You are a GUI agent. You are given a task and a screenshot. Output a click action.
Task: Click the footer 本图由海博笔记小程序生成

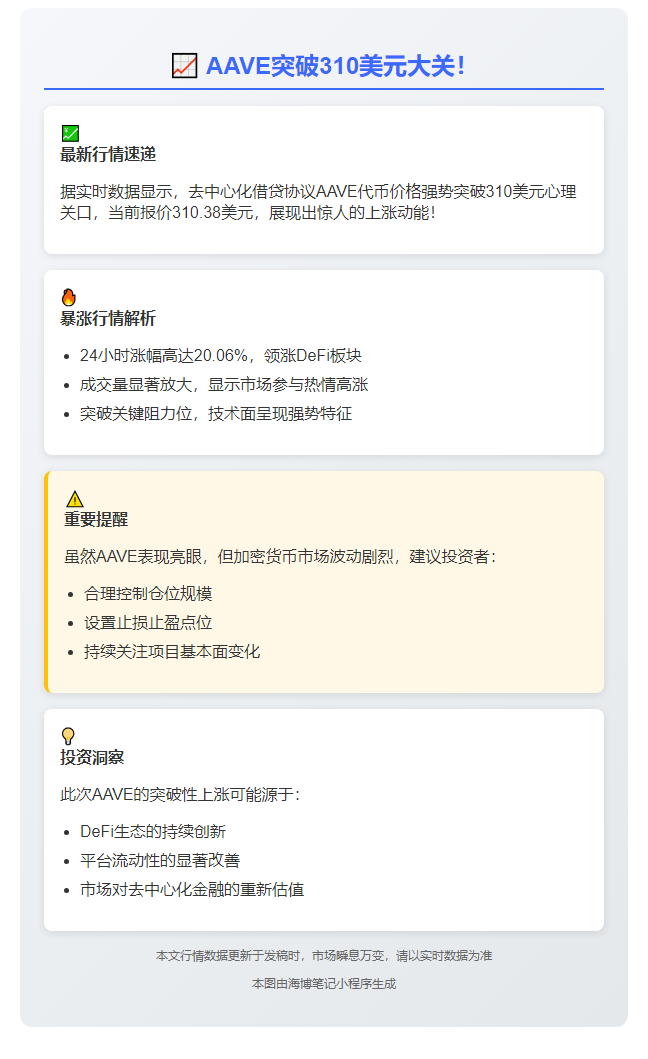324,984
